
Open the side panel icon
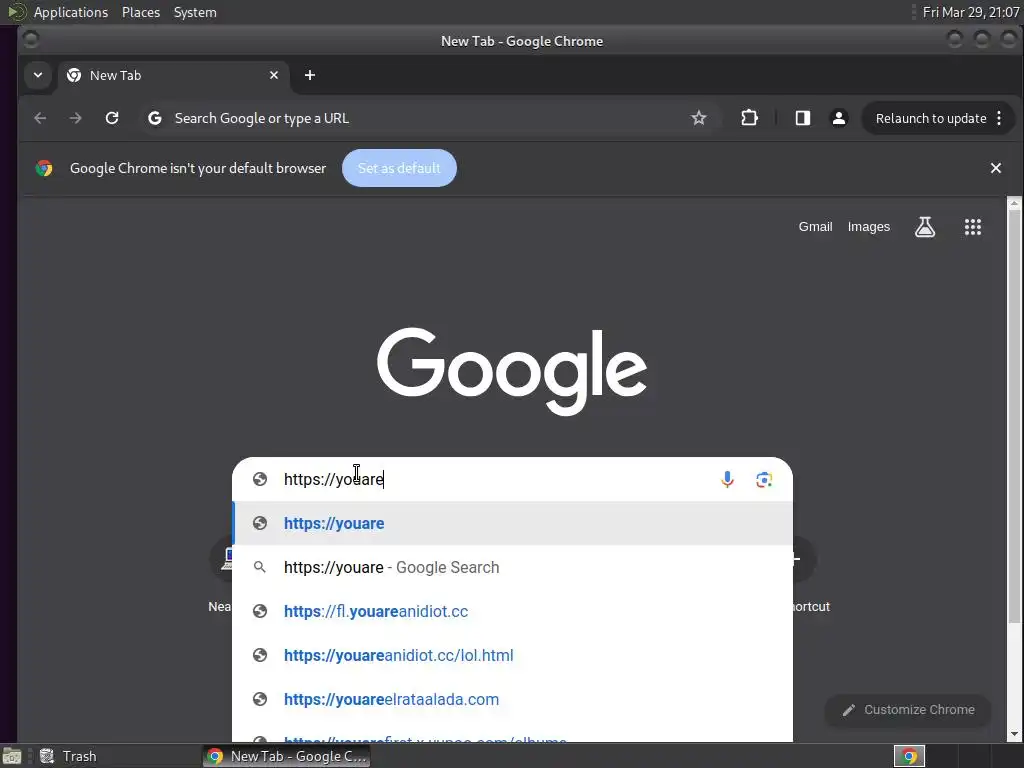803,118
